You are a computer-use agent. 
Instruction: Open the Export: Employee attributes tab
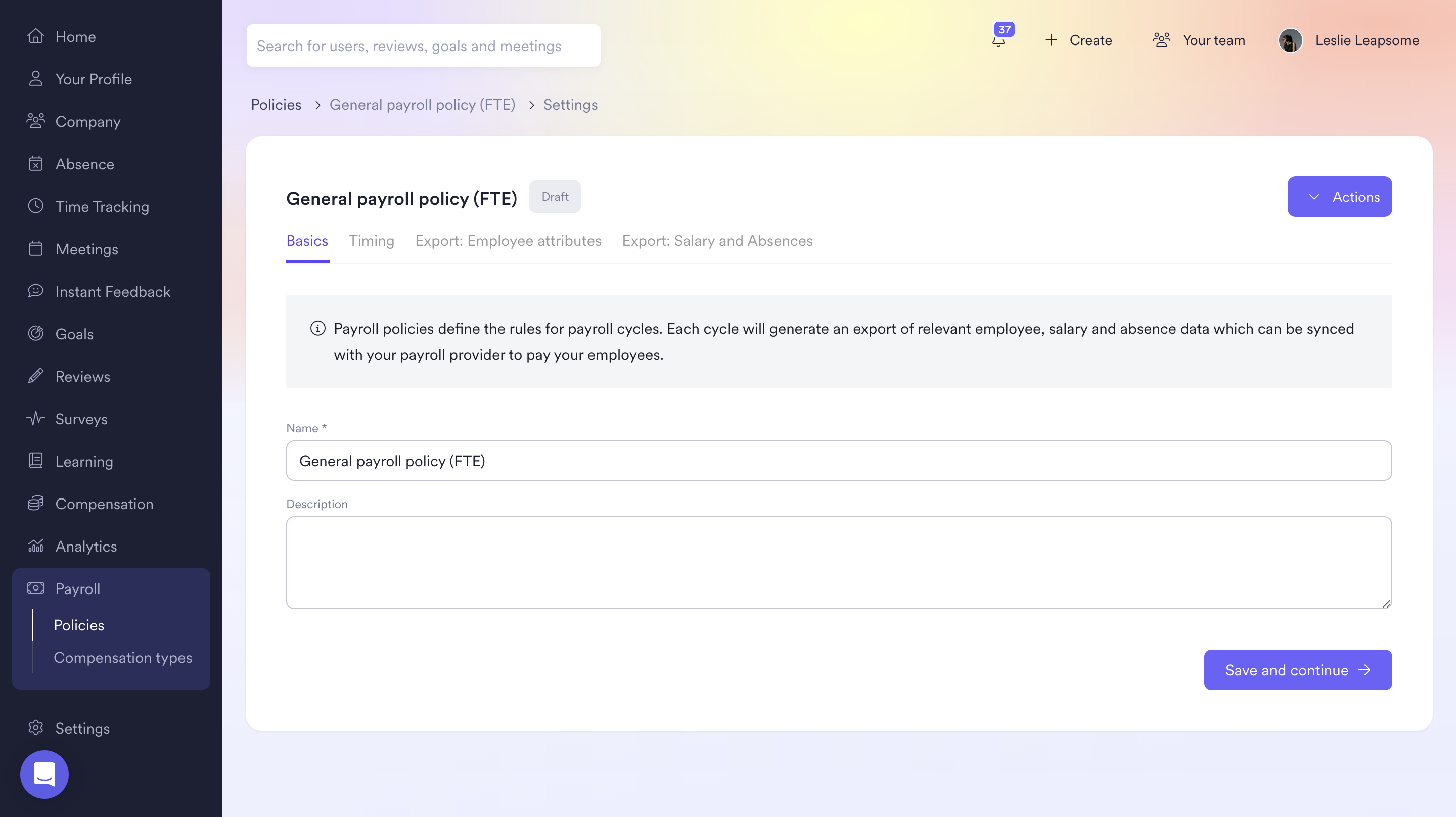pyautogui.click(x=508, y=241)
